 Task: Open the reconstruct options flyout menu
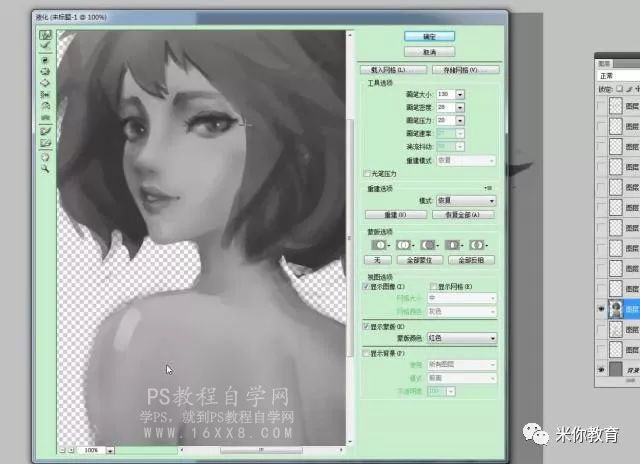pyautogui.click(x=488, y=188)
